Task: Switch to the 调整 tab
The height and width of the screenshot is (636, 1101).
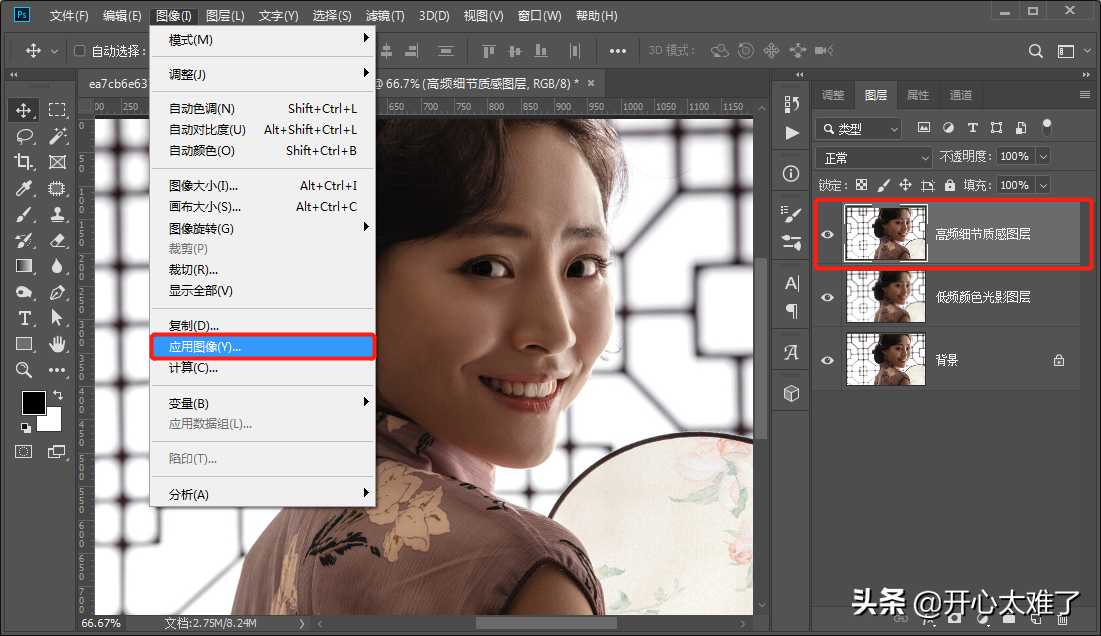Action: pos(833,95)
